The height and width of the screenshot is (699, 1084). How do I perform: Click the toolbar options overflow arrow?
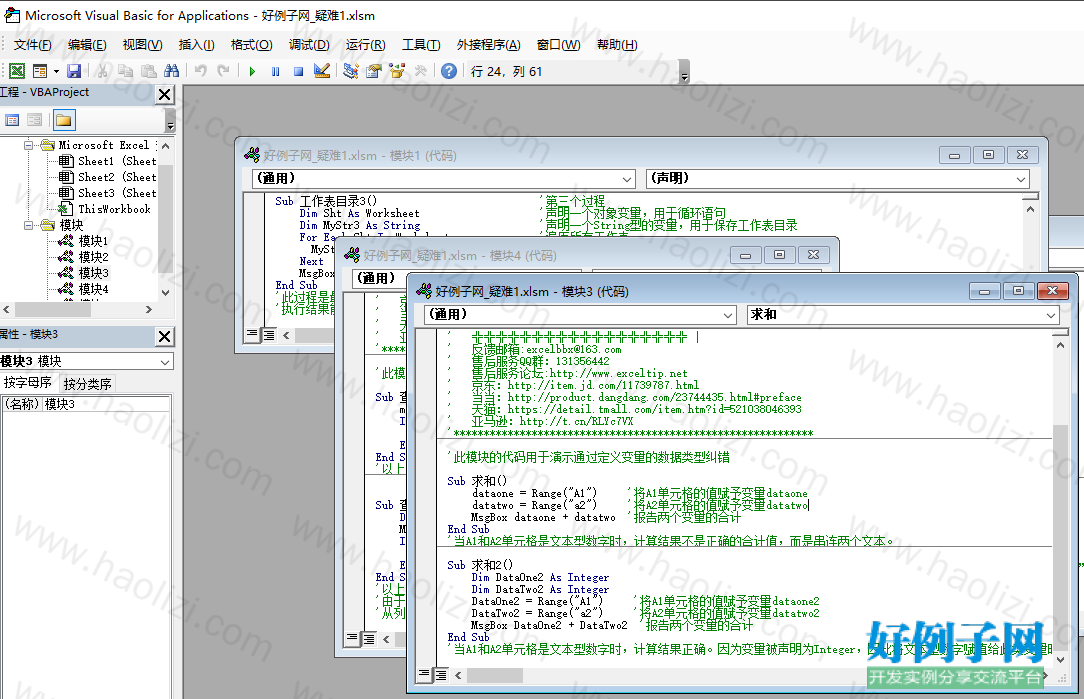(684, 72)
